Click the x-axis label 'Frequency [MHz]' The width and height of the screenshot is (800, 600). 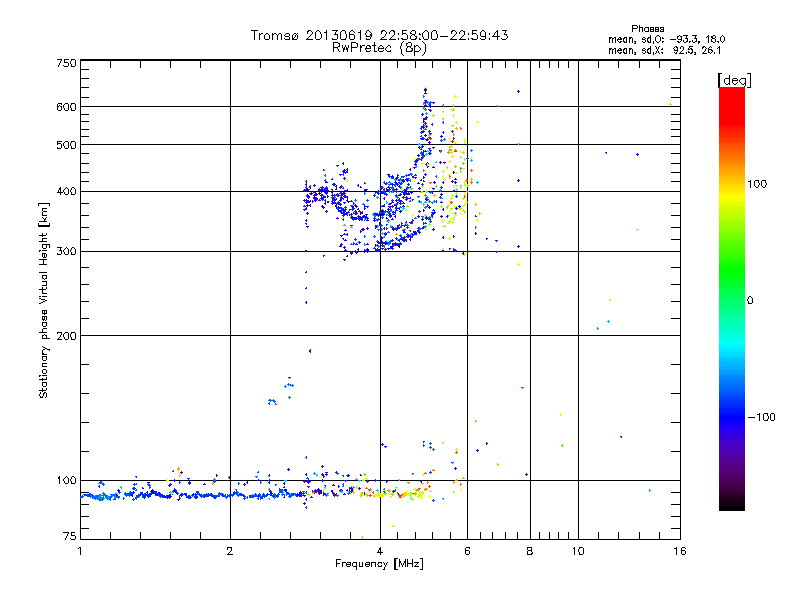pyautogui.click(x=379, y=564)
